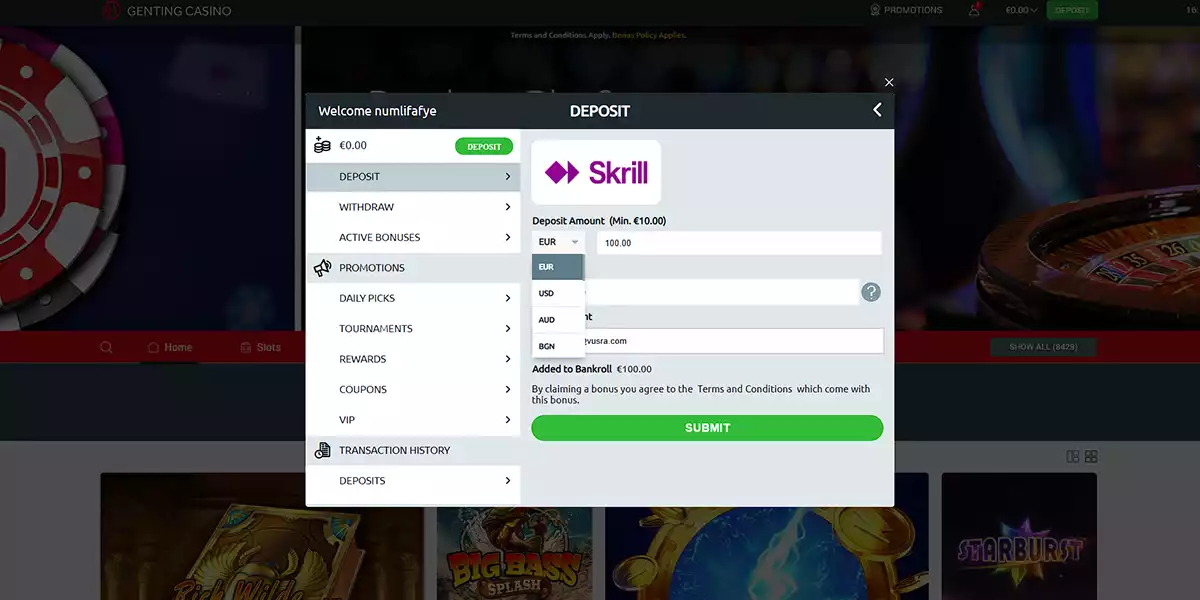Open the Withdraw sidebar menu item

[x=413, y=207]
